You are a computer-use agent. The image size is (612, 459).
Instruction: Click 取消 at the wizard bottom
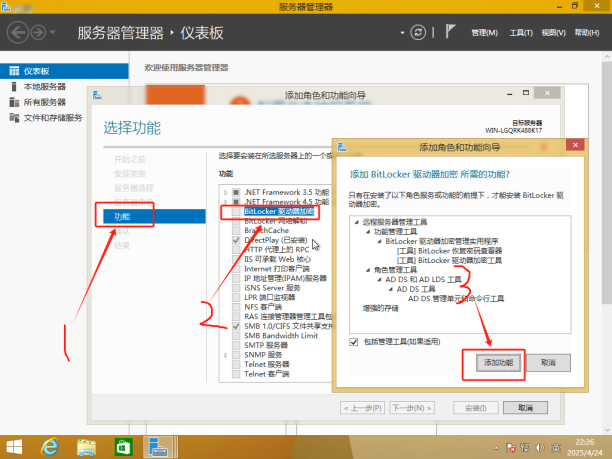click(525, 408)
